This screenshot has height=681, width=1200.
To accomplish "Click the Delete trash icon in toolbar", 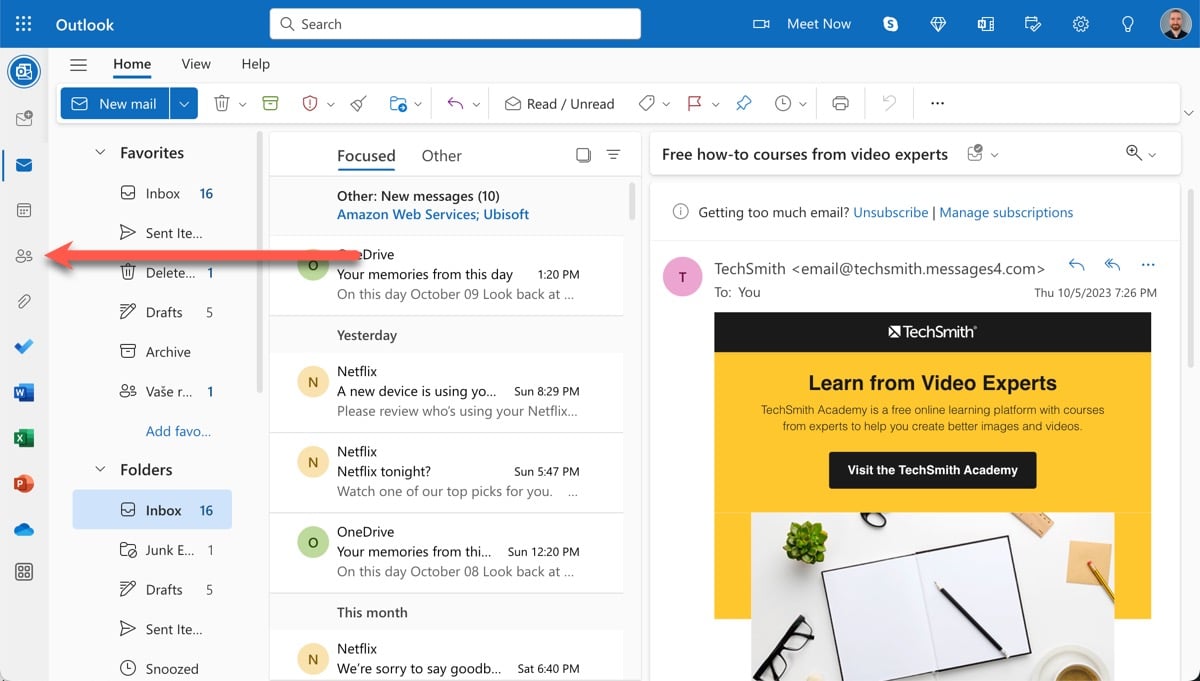I will (x=222, y=103).
